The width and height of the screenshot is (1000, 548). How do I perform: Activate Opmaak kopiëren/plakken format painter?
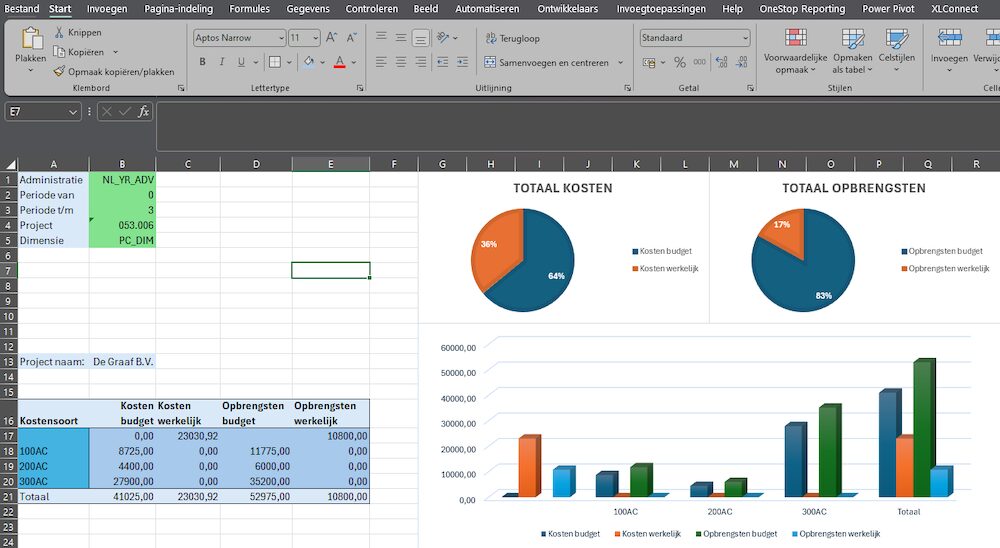tap(114, 71)
